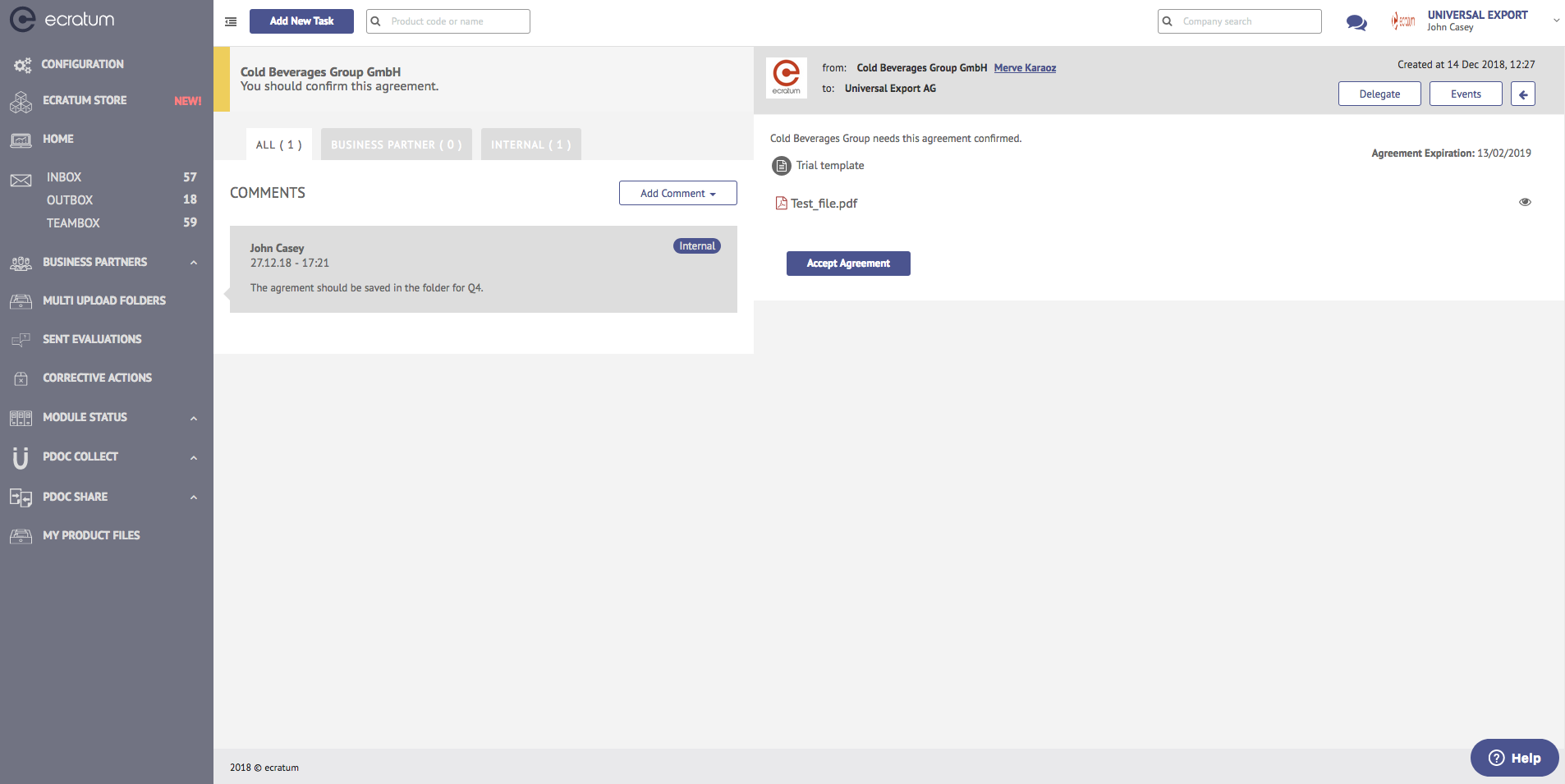Click the Universal Export company logo
This screenshot has width=1565, height=784.
coord(1403,21)
